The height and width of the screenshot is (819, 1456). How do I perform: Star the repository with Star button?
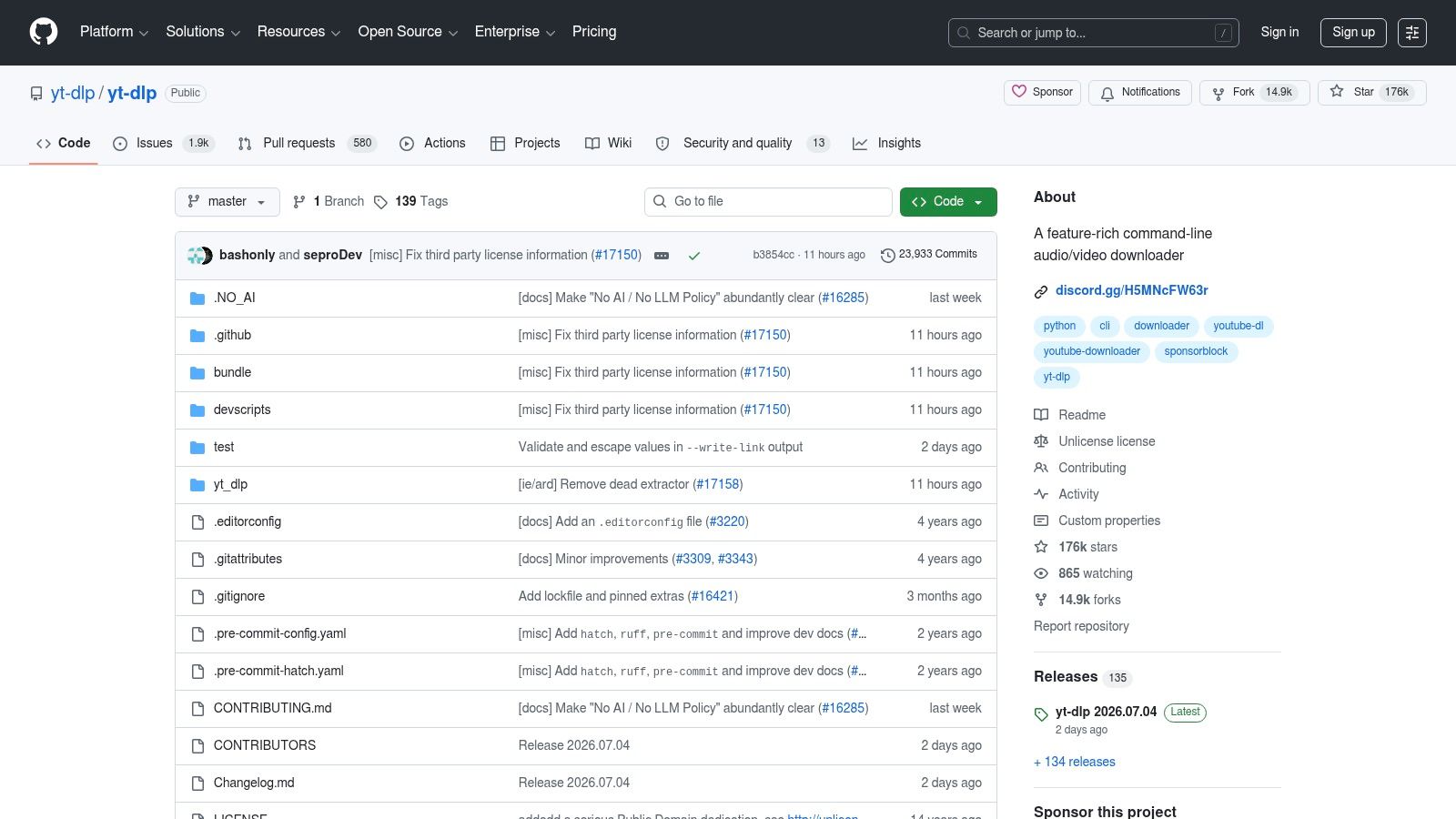[1371, 93]
